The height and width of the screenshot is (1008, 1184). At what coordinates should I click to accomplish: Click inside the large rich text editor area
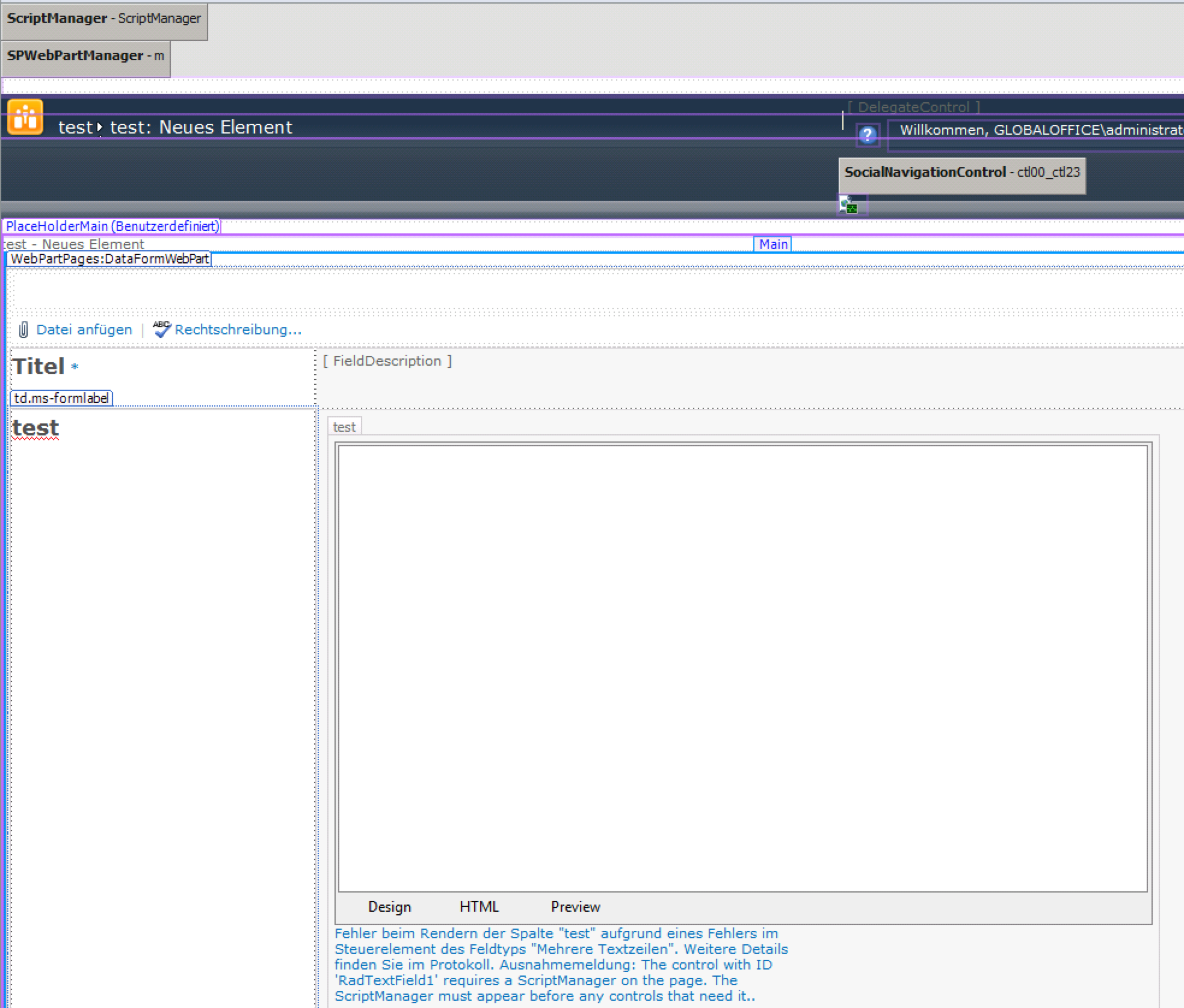[x=742, y=668]
